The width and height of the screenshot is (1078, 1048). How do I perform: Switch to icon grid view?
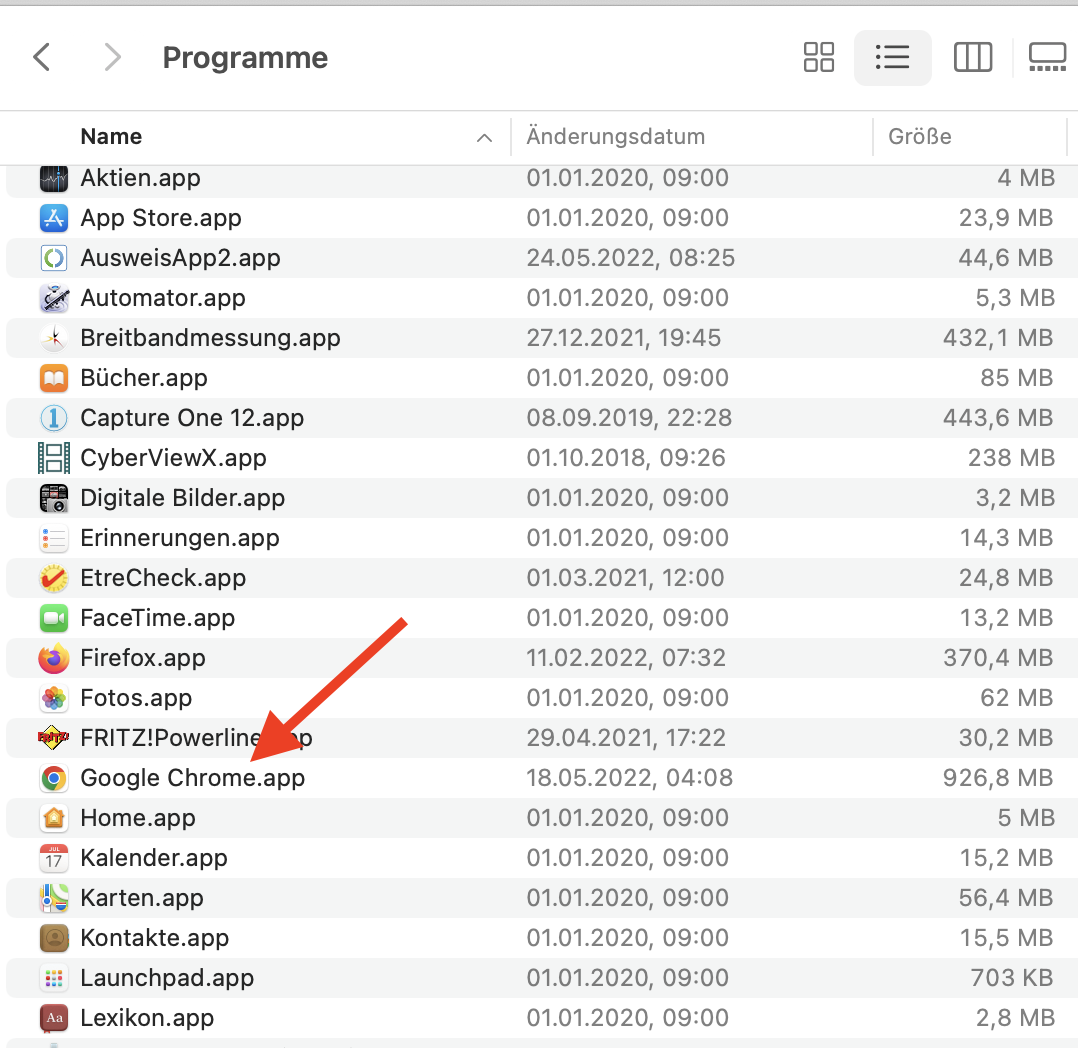[819, 58]
